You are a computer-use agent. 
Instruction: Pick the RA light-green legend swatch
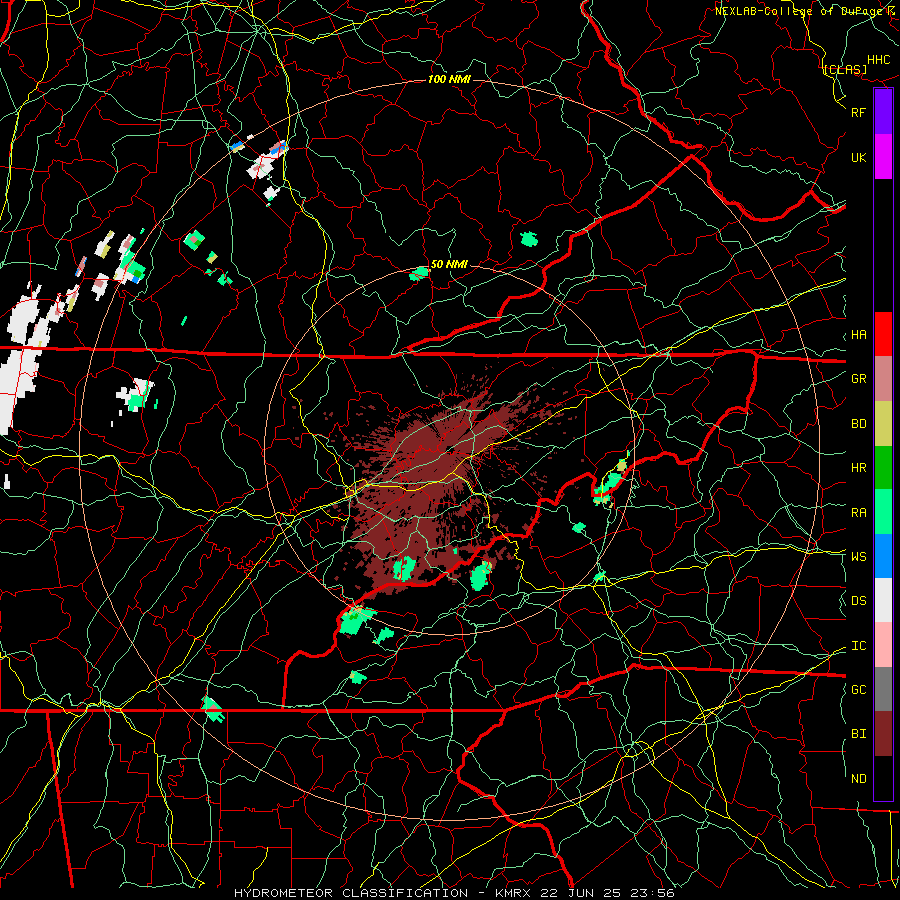click(883, 512)
